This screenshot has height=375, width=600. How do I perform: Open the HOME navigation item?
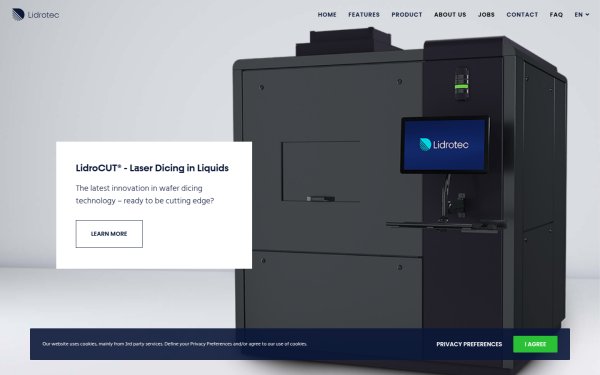327,15
